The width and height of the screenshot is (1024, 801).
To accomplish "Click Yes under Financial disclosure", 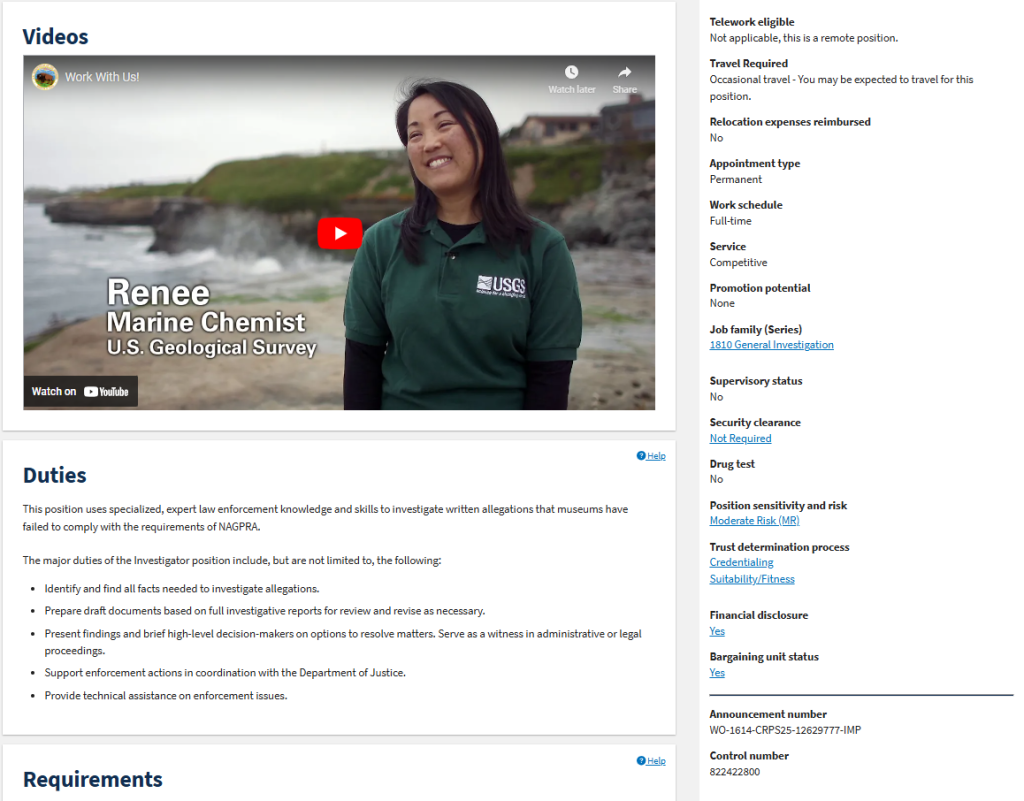I will click(x=717, y=631).
